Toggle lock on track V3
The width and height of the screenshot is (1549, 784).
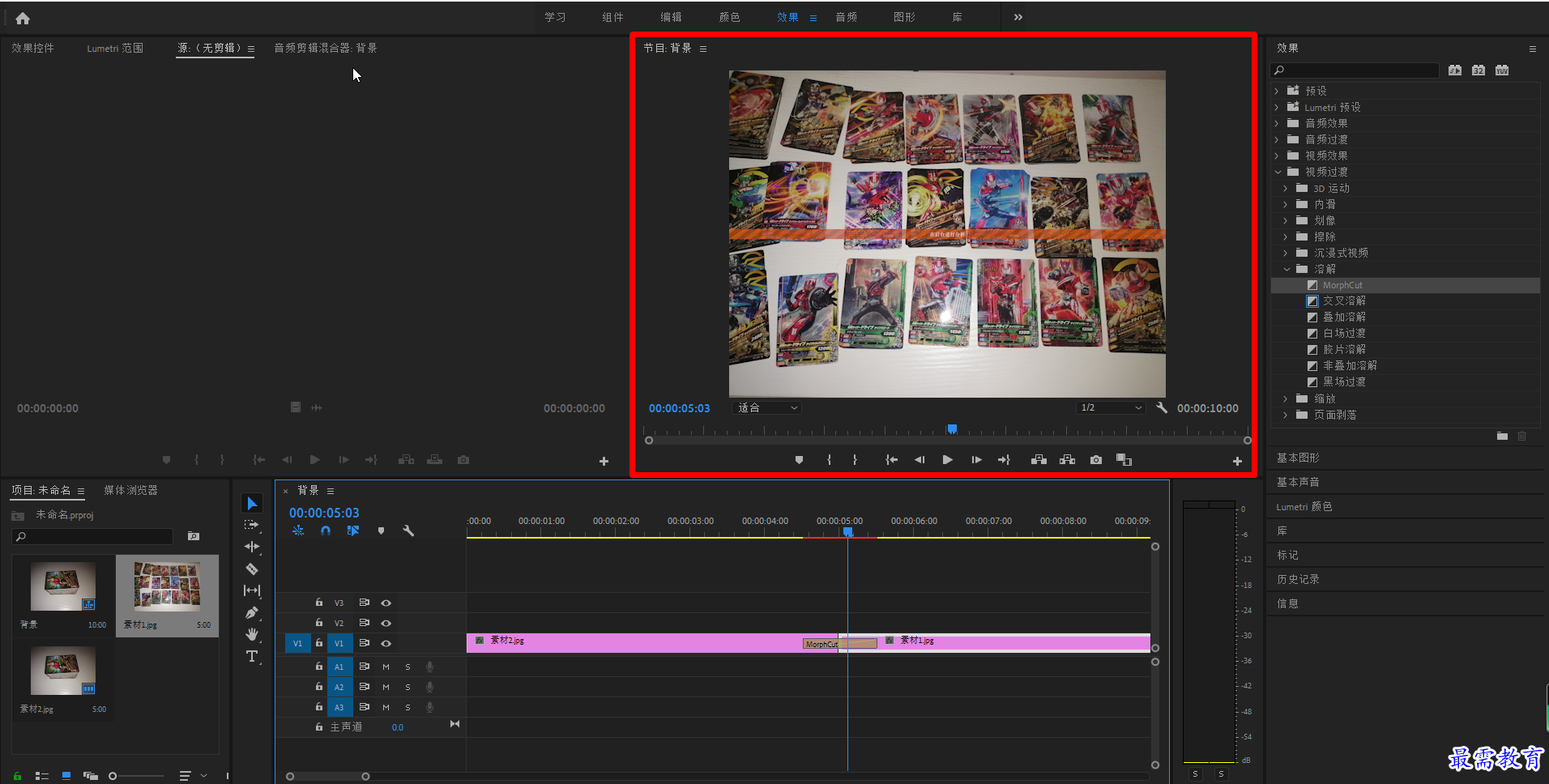tap(319, 603)
